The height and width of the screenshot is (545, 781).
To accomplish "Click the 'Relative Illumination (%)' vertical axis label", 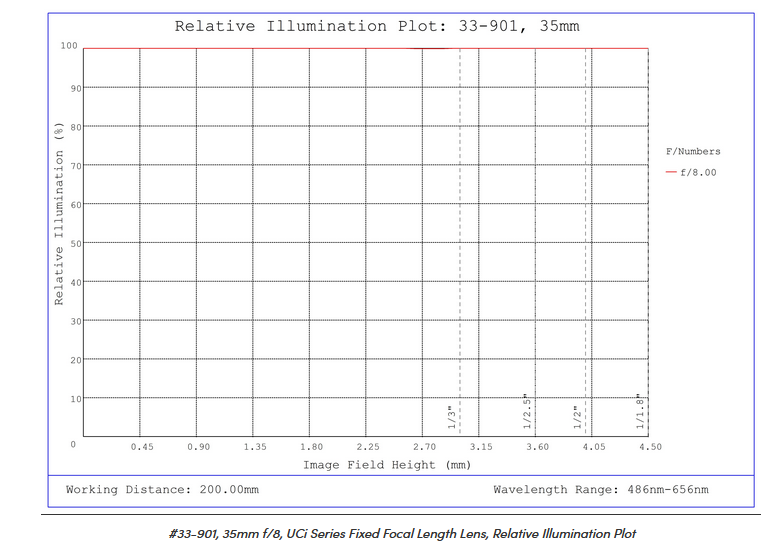I will 59,213.
